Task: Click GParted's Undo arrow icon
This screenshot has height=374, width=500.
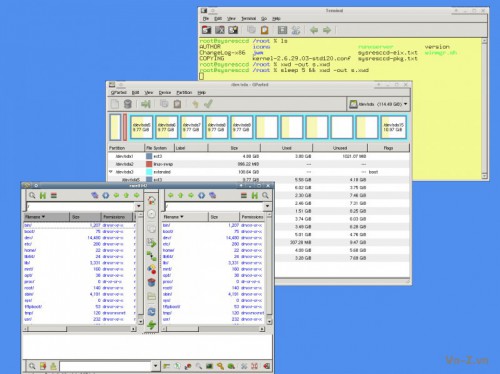Action: [195, 104]
